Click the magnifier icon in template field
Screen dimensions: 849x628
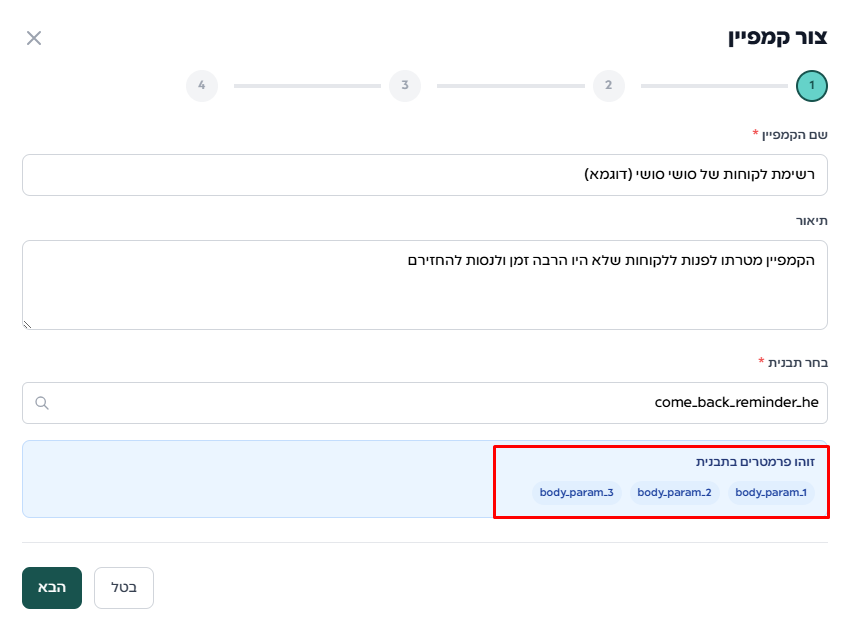42,403
